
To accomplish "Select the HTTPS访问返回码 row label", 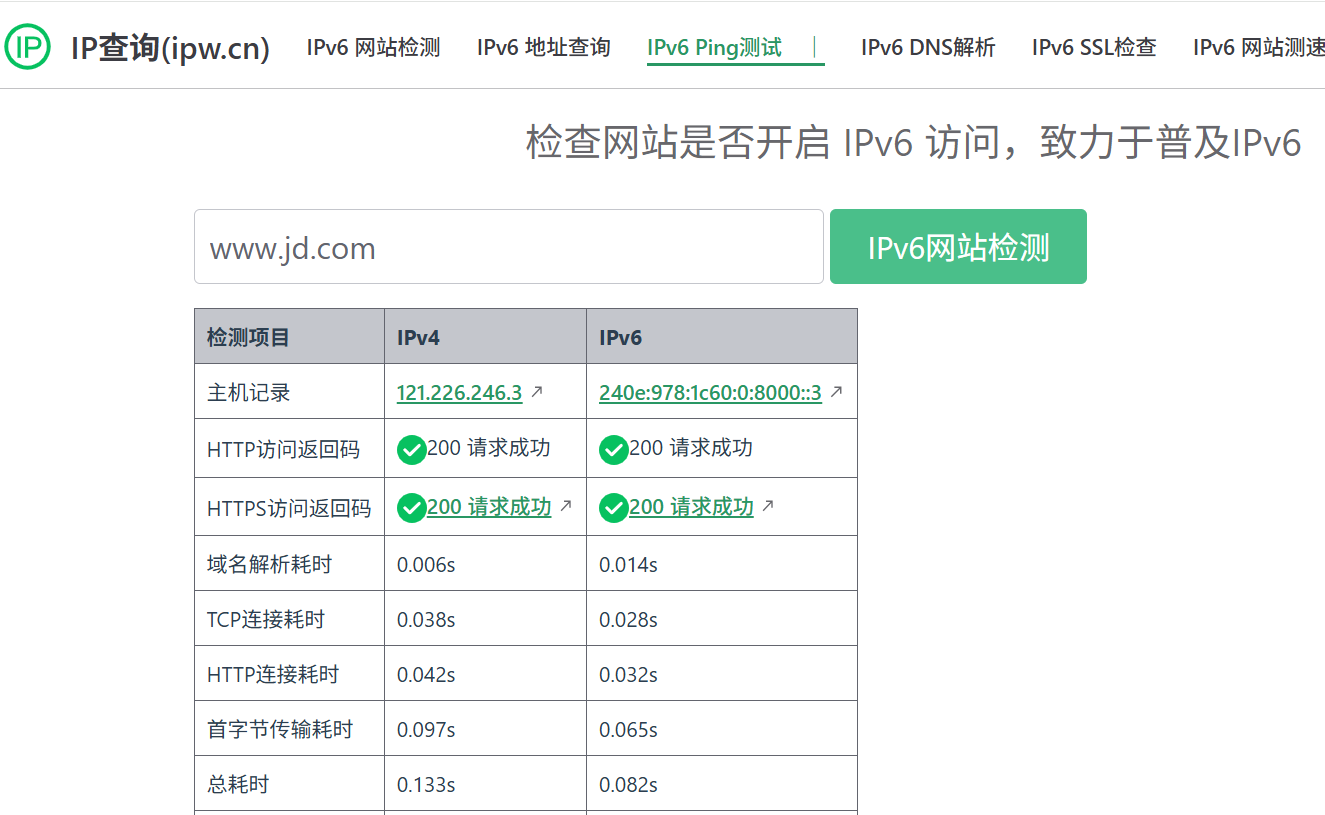I will [x=289, y=508].
